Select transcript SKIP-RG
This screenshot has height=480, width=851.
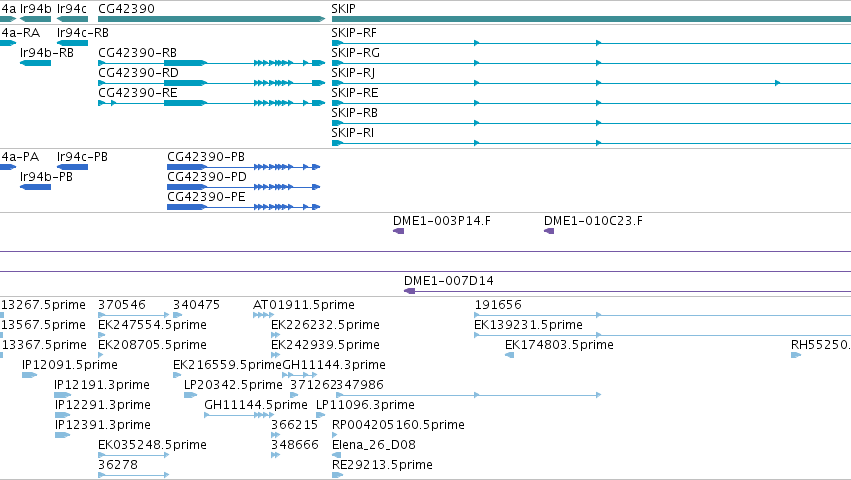(591, 63)
